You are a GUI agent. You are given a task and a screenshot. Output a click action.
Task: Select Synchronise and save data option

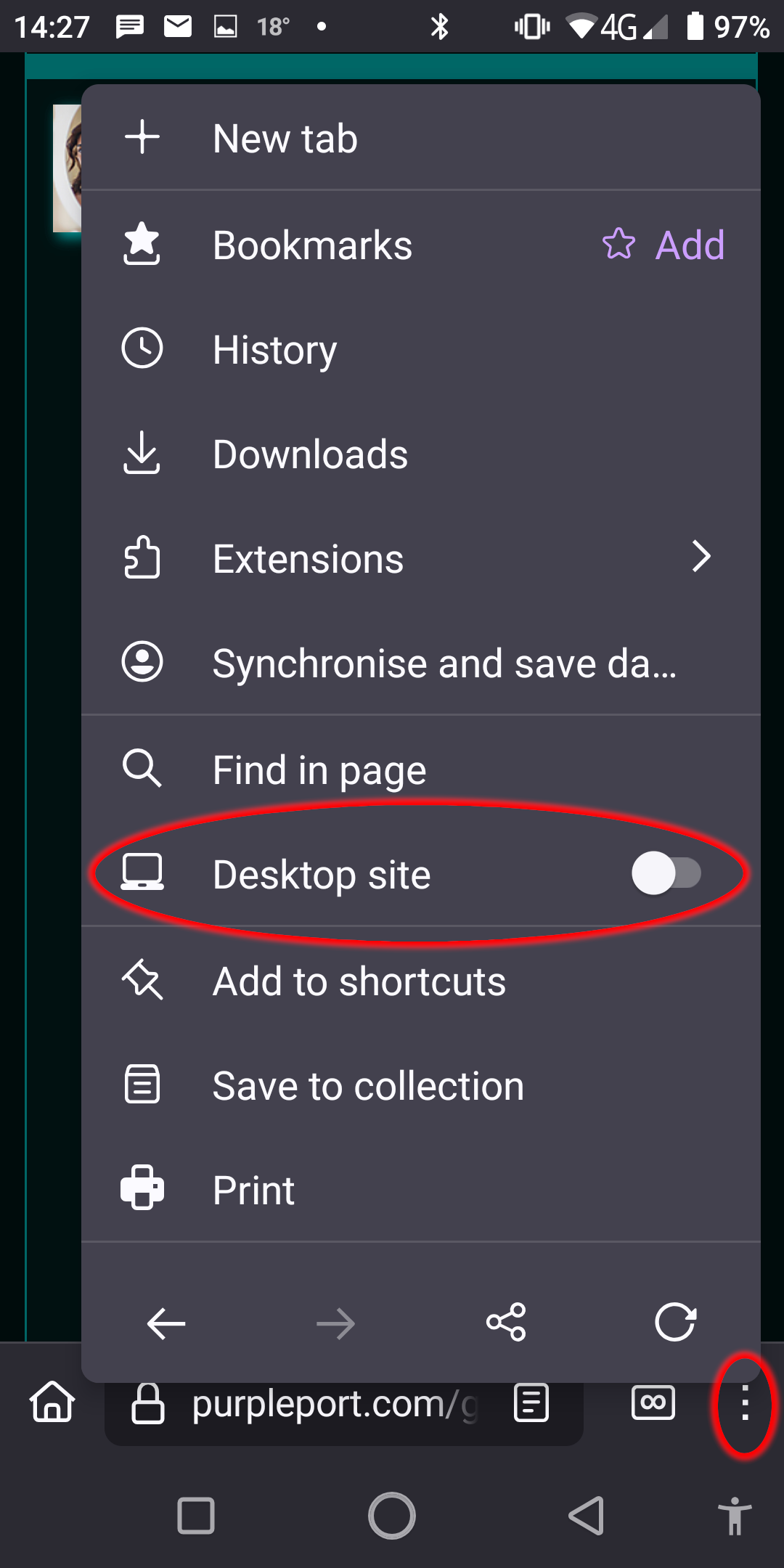pyautogui.click(x=421, y=663)
